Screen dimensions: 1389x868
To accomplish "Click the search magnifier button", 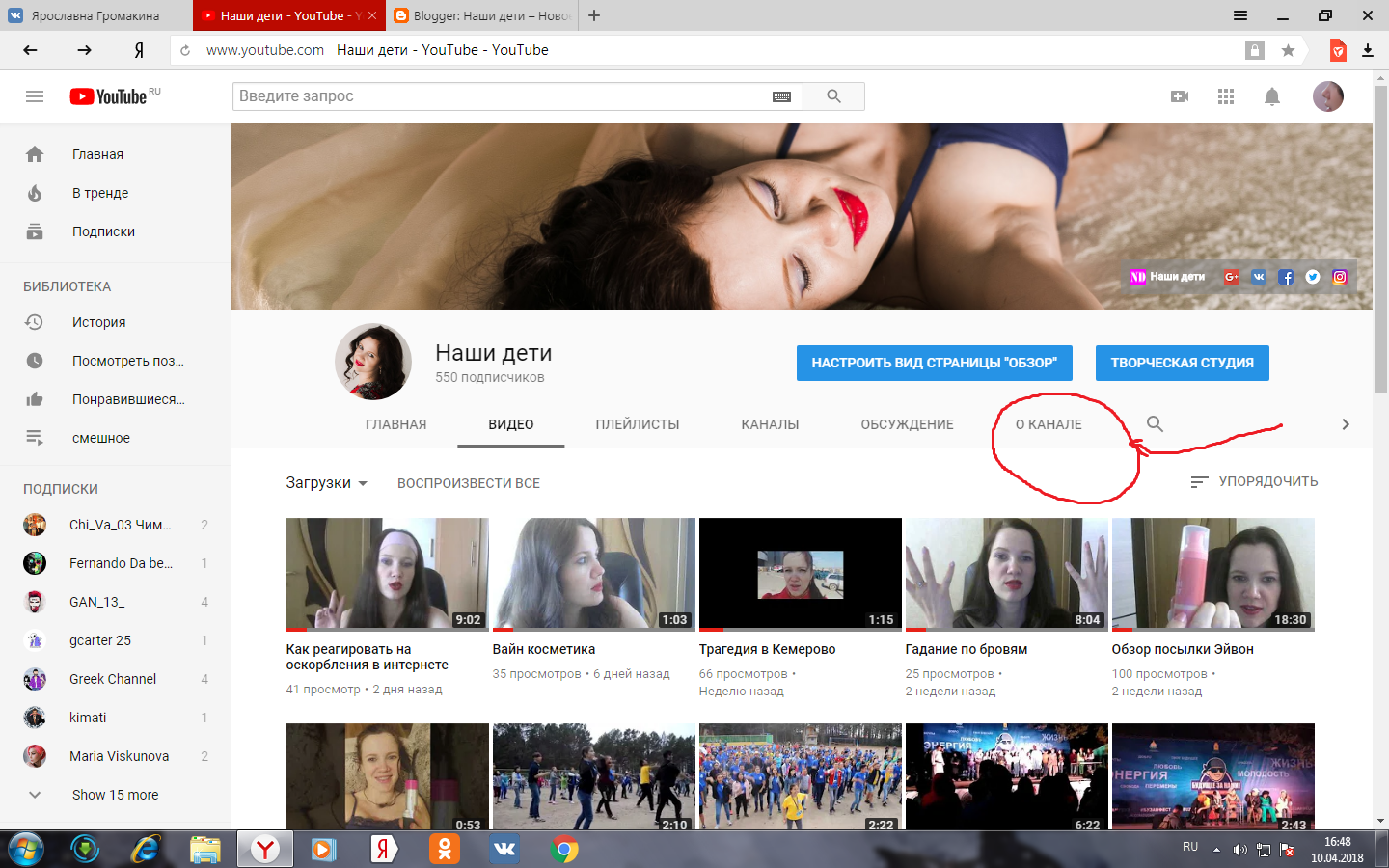I will click(x=833, y=96).
